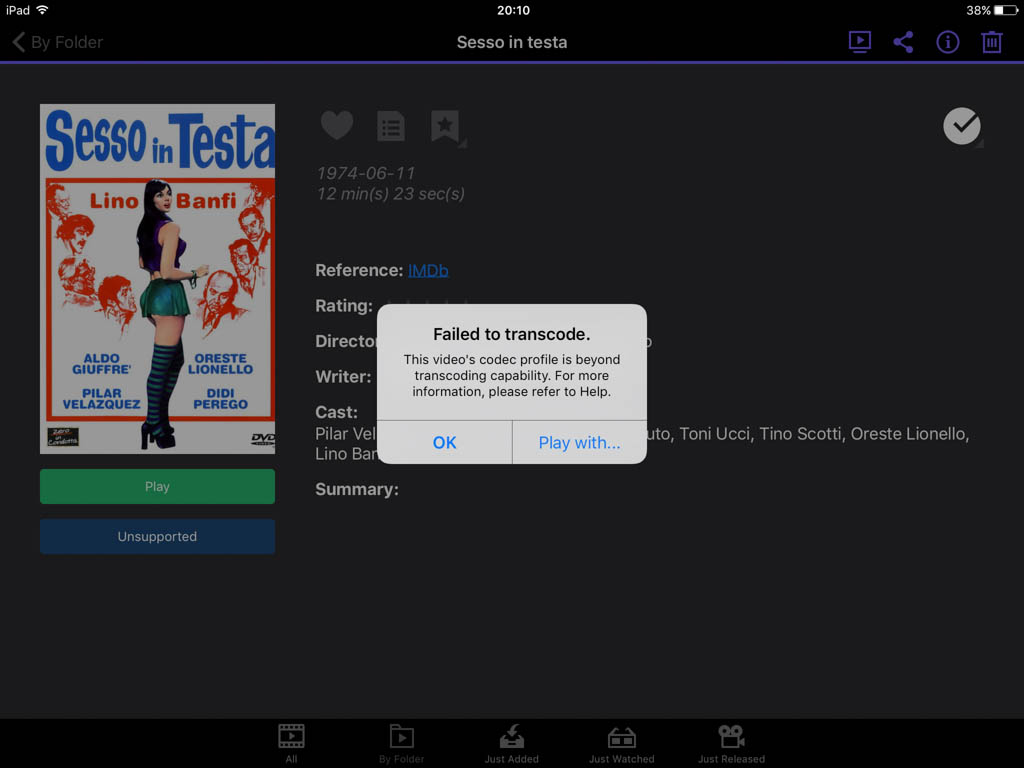Switch to the By Folder tab
The image size is (1024, 768).
click(x=402, y=743)
